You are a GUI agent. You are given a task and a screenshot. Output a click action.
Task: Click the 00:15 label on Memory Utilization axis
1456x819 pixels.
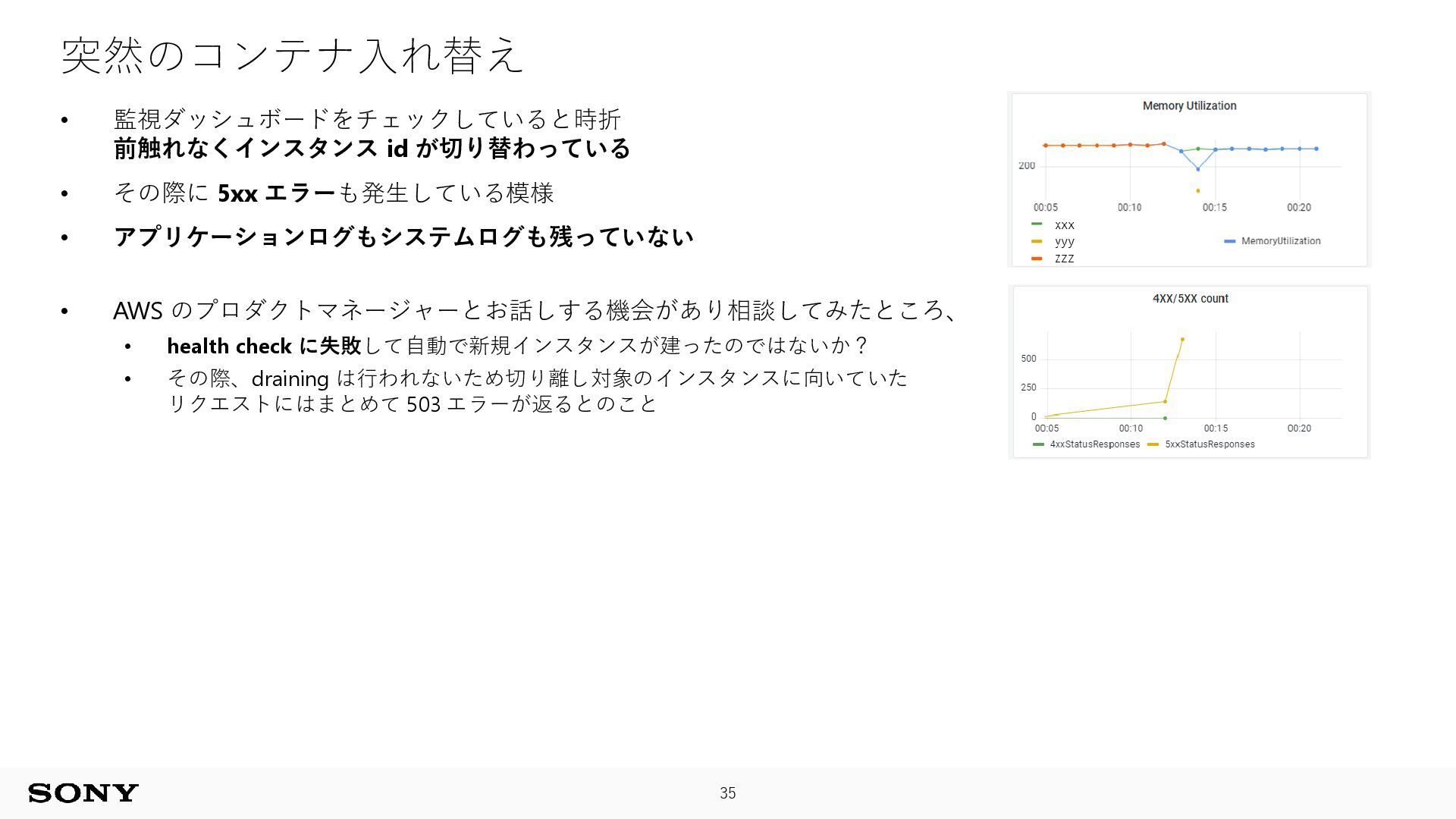(x=1214, y=207)
